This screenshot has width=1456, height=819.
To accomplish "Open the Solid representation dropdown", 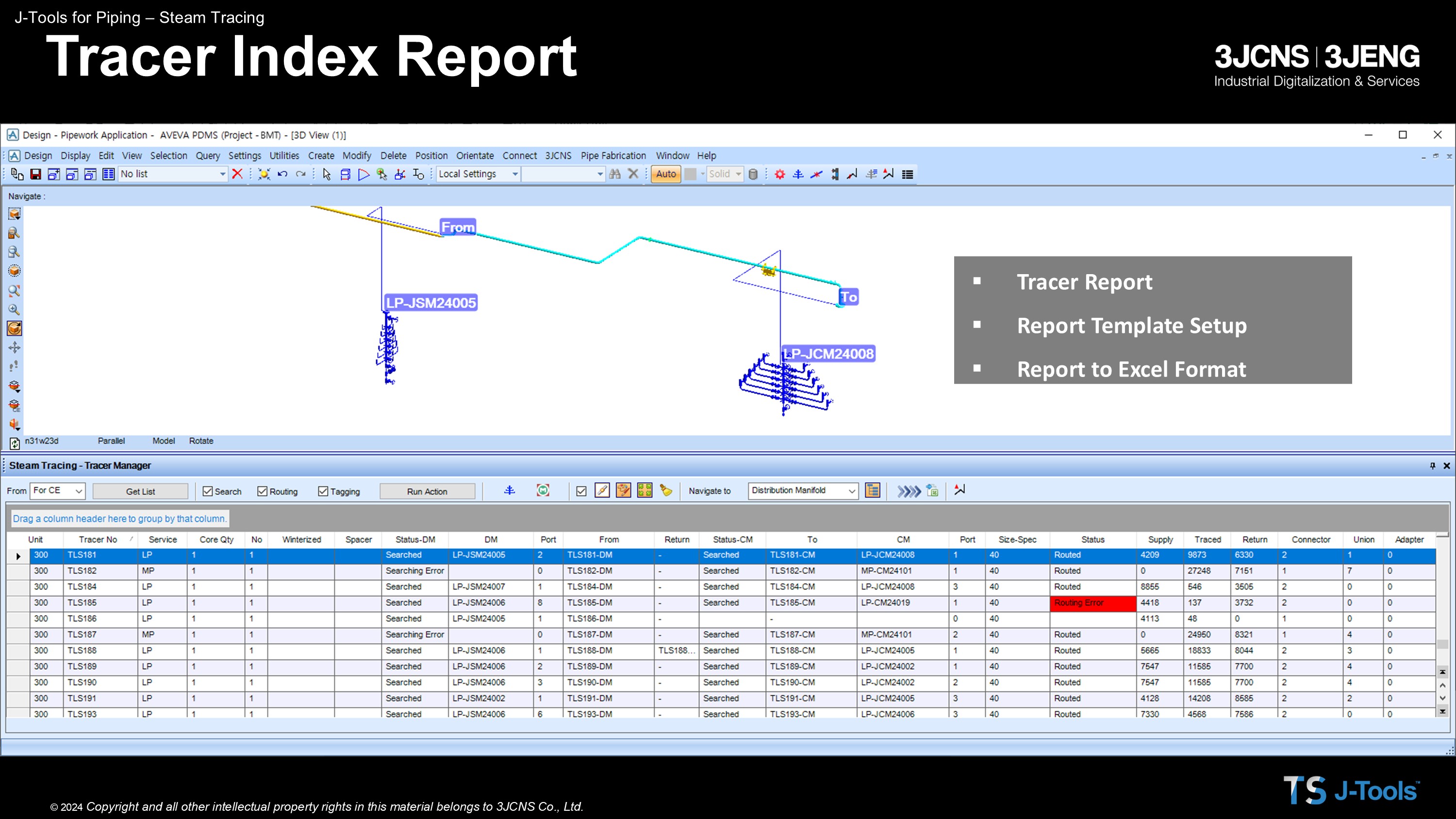I will [738, 174].
